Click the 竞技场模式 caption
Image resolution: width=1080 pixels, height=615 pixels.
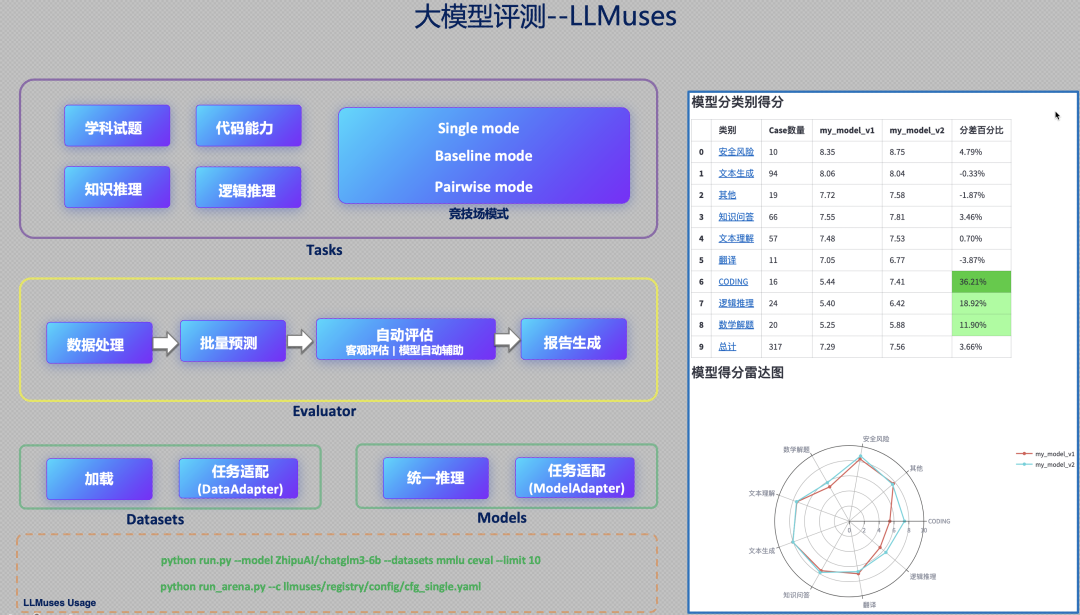(x=479, y=214)
